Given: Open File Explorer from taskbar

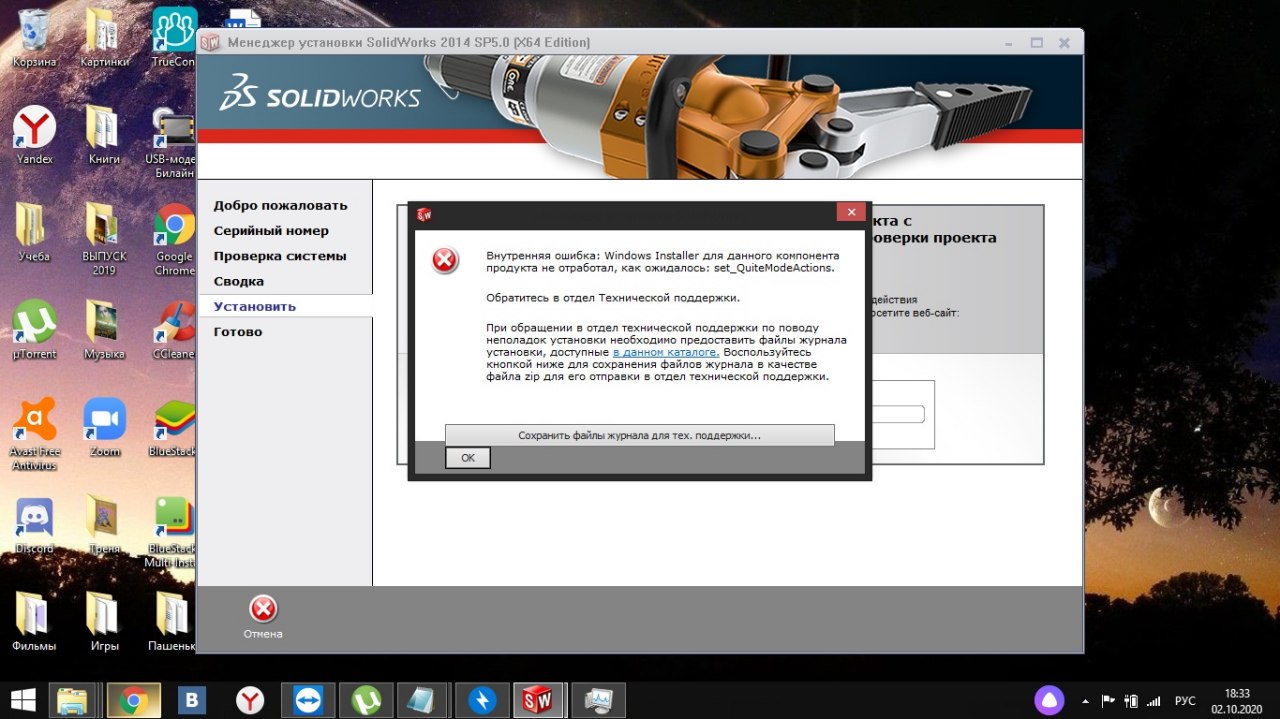Looking at the screenshot, I should click(x=74, y=700).
